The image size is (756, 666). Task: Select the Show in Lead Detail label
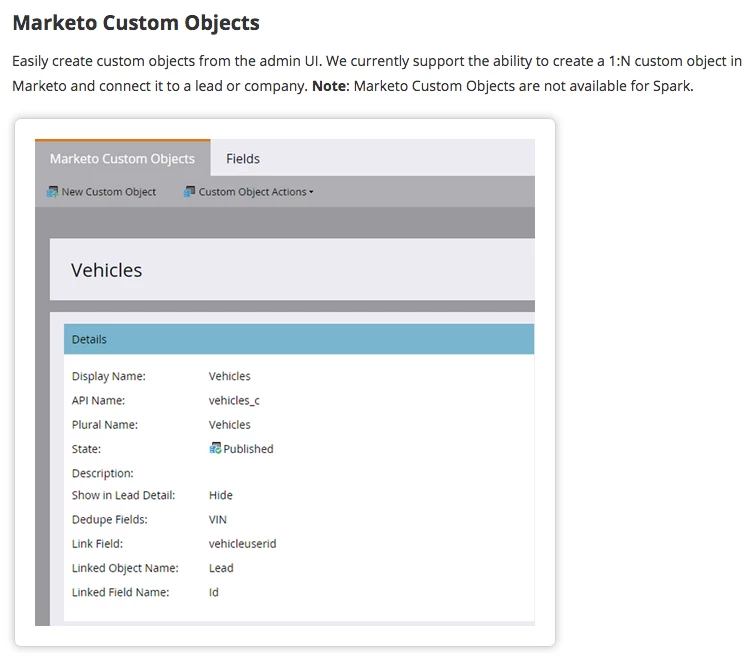(123, 495)
